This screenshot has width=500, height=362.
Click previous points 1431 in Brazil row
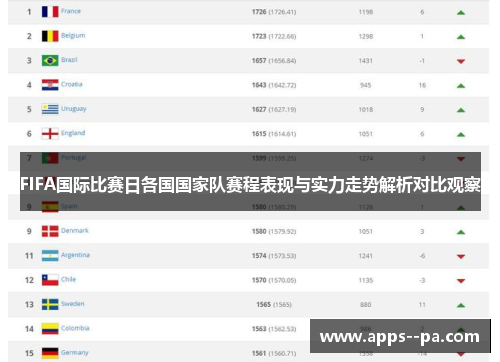[x=366, y=61]
